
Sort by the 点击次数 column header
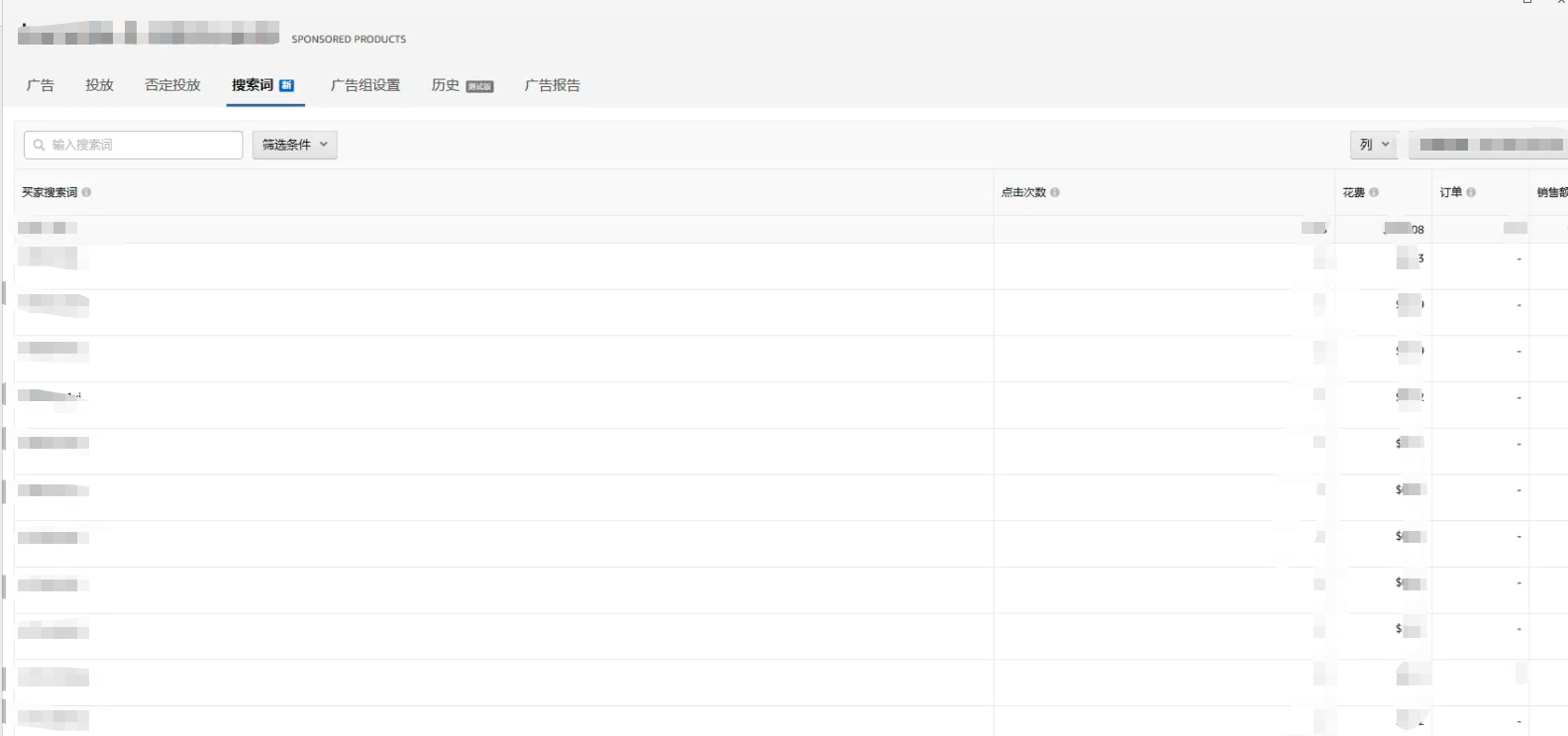click(1023, 192)
